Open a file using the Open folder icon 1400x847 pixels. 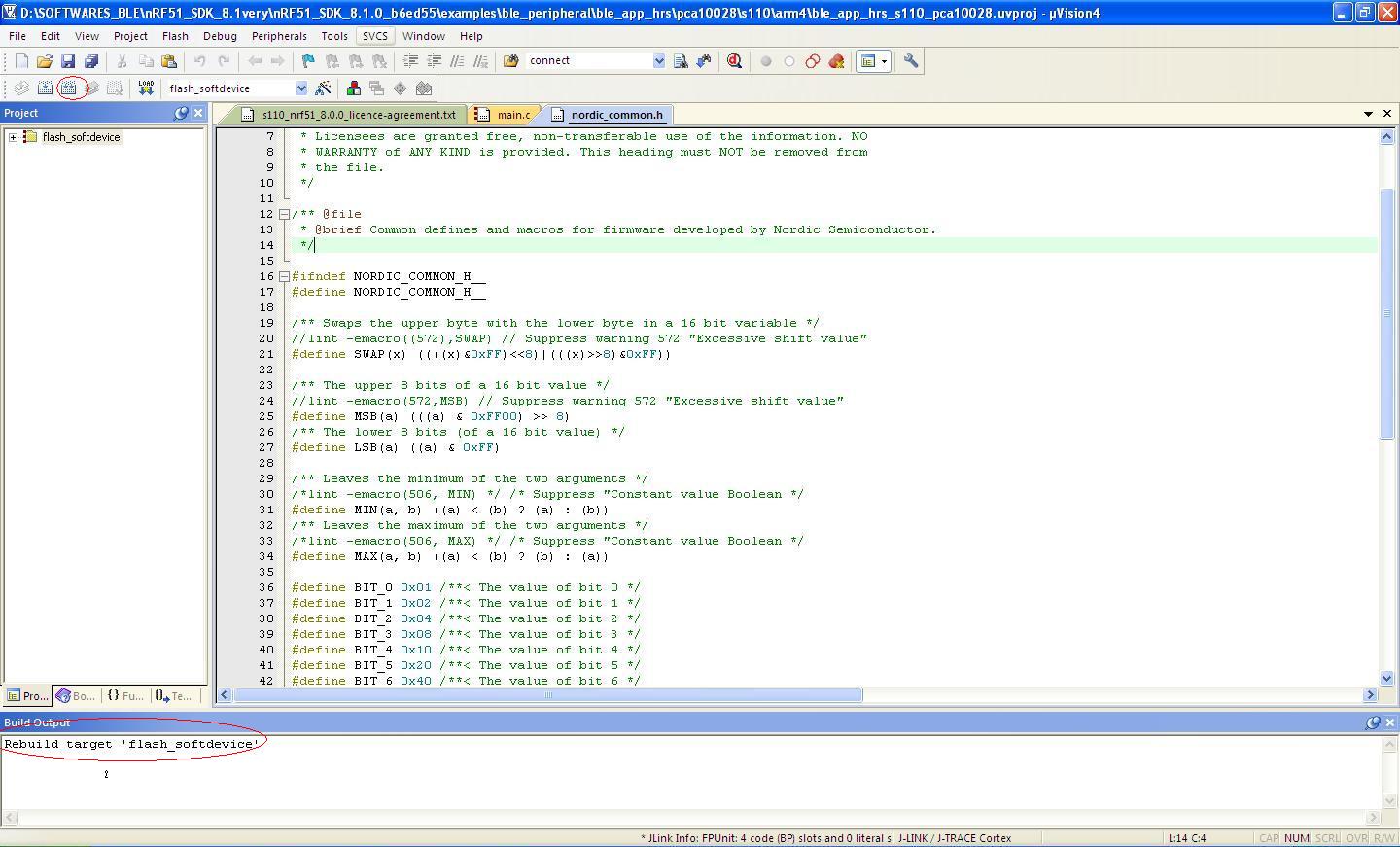coord(45,61)
